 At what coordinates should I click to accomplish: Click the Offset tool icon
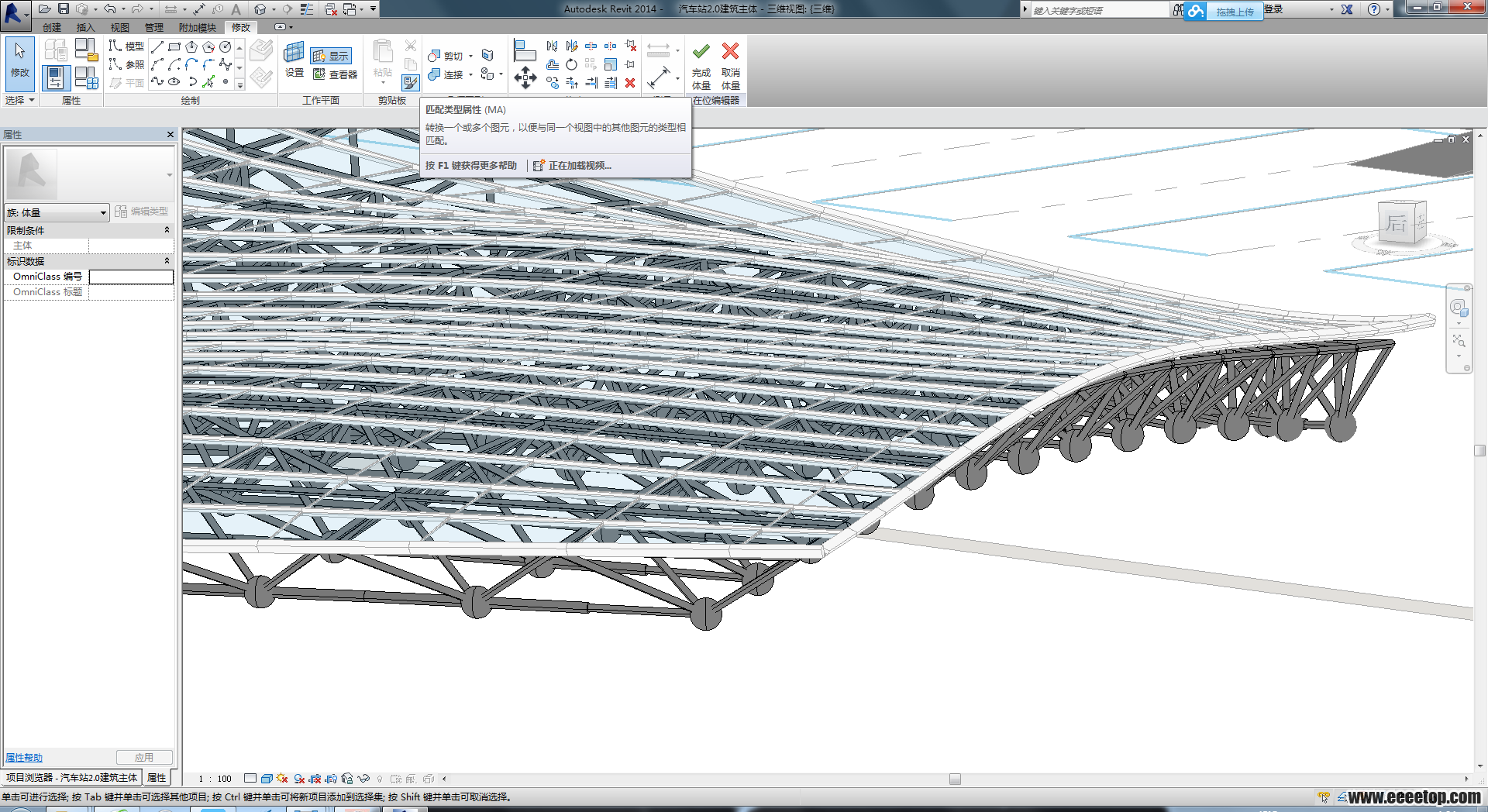[x=552, y=64]
